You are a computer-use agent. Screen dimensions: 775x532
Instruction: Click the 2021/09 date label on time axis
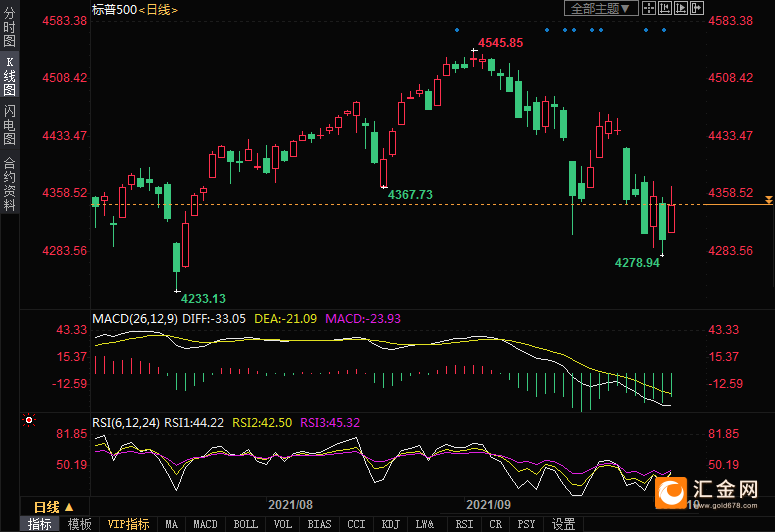point(488,505)
